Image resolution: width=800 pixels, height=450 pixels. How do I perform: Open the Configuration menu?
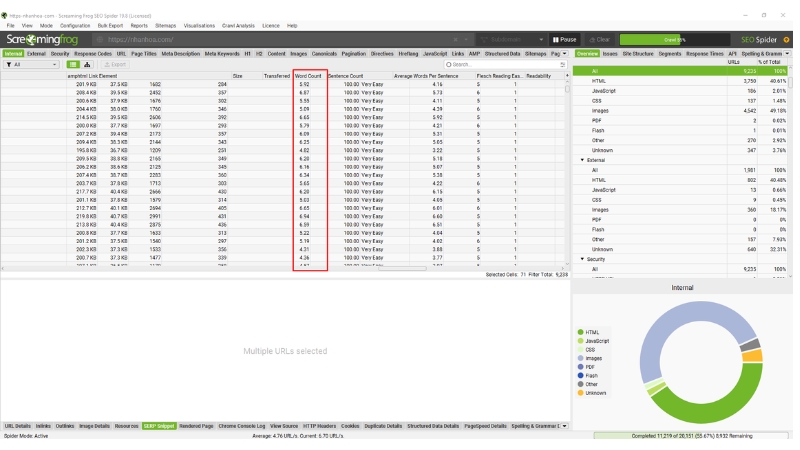75,26
